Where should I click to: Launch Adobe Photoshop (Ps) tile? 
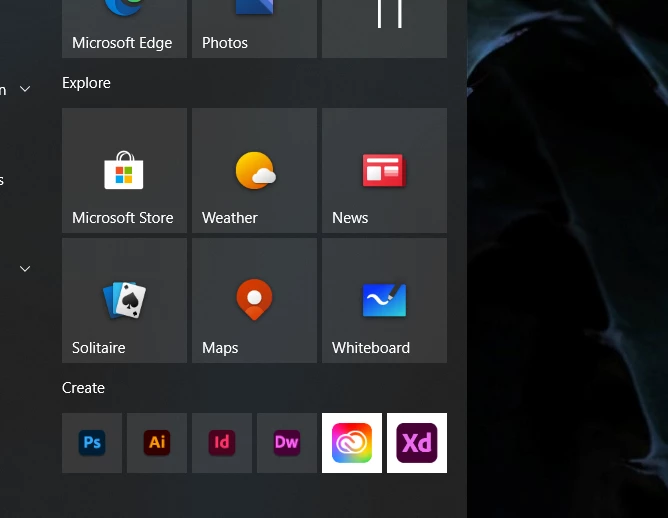[x=92, y=443]
